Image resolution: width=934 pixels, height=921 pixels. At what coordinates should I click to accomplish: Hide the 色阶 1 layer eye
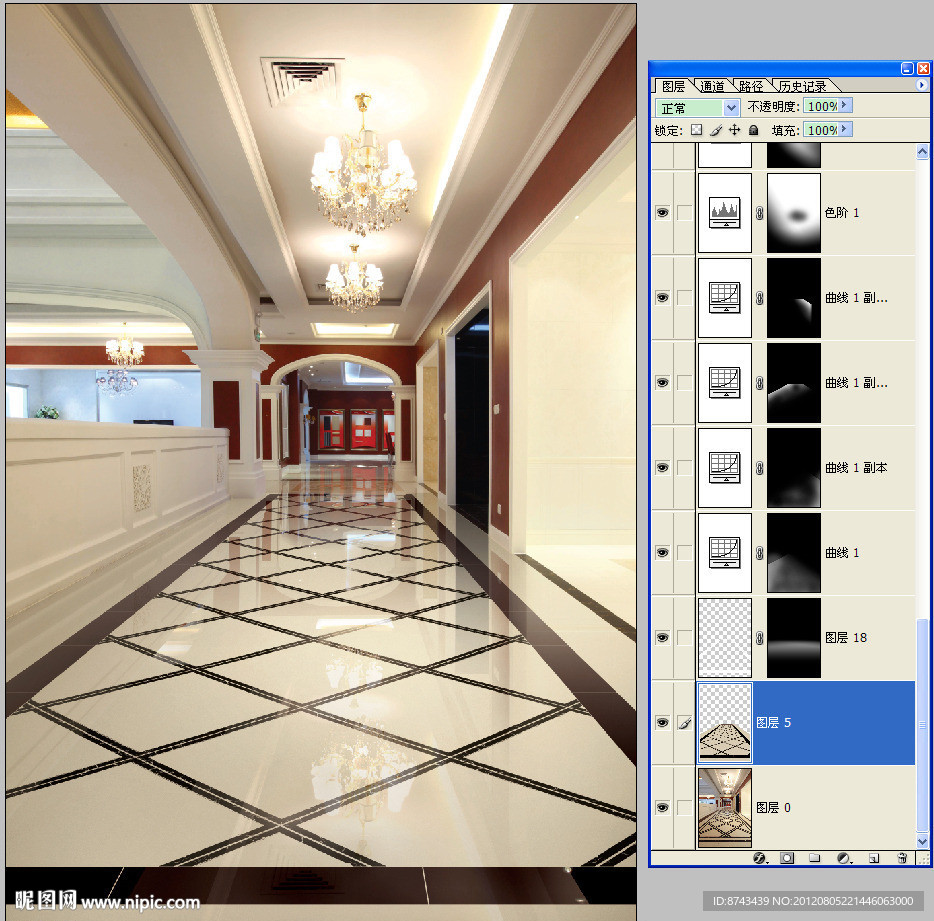click(x=662, y=213)
